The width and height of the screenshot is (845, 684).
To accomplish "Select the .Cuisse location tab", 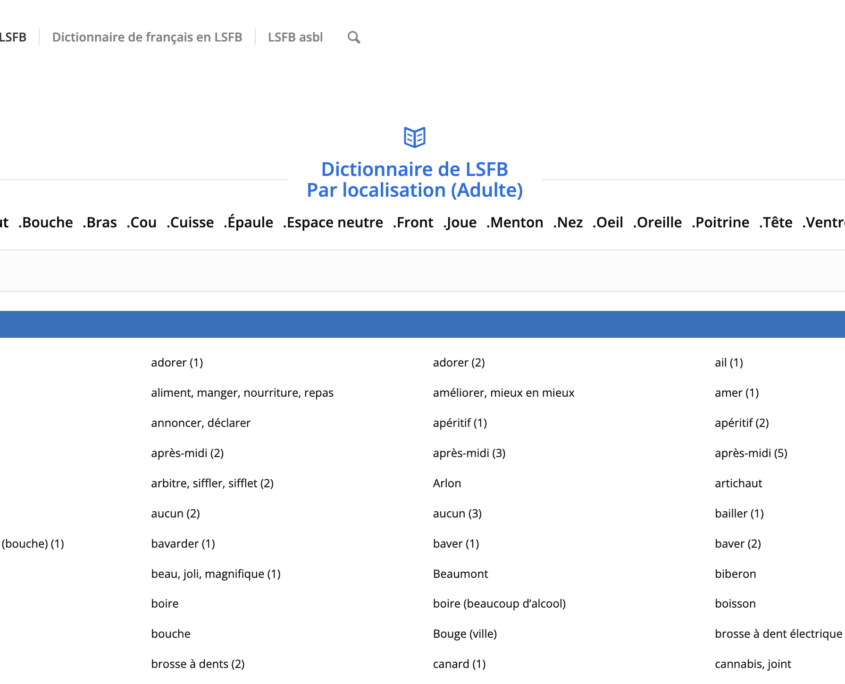I will (190, 222).
